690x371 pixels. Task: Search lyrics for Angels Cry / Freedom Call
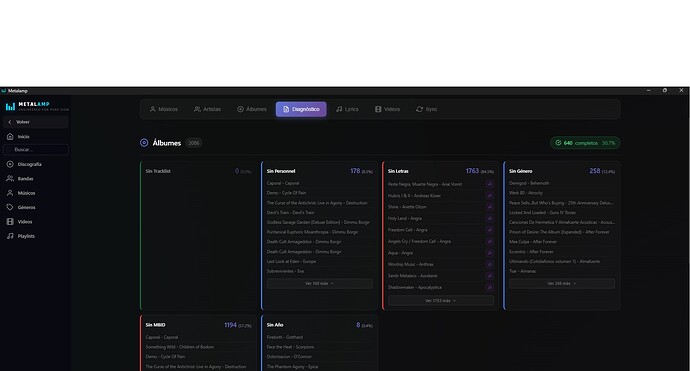(x=489, y=241)
